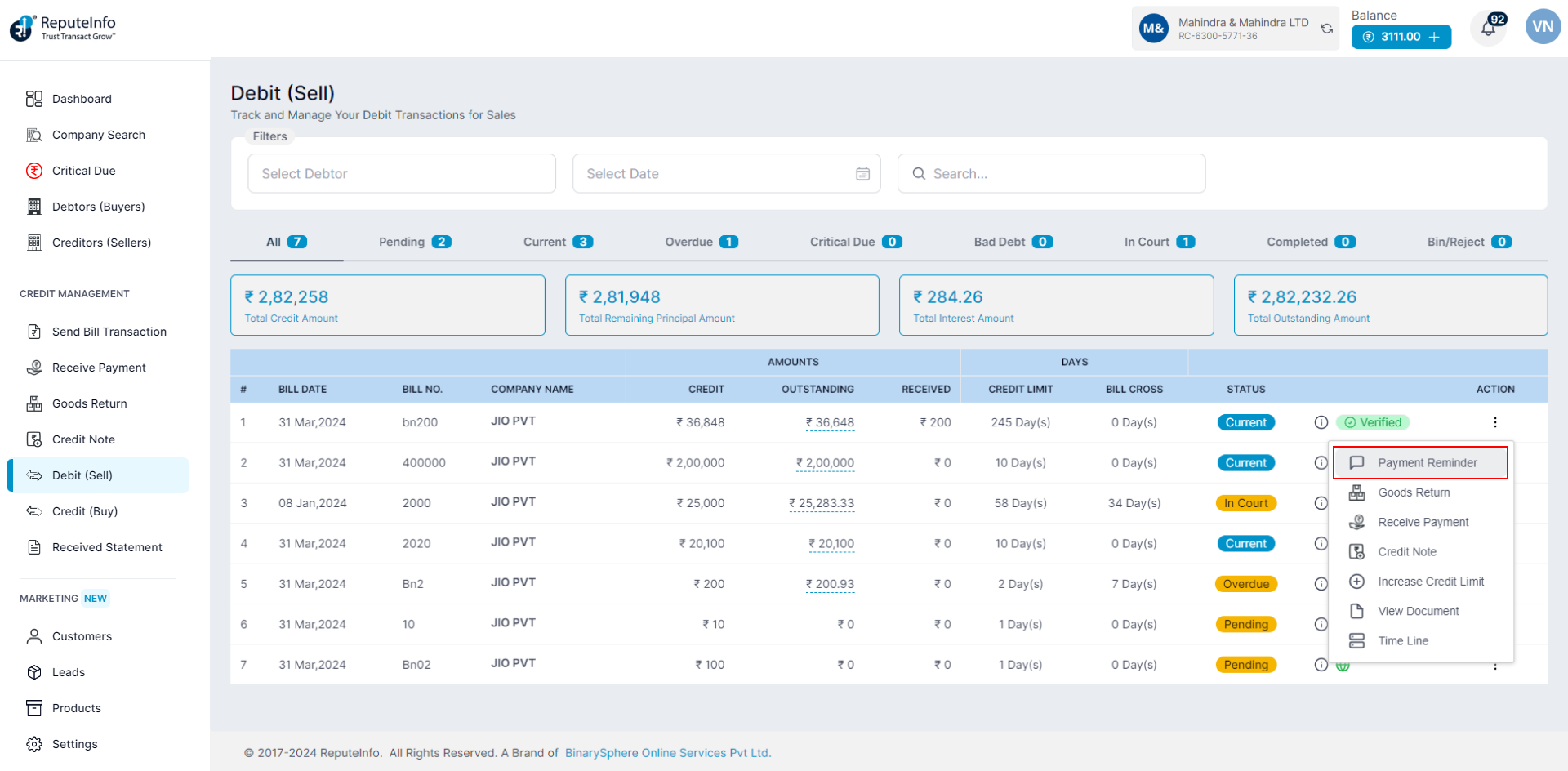Open the three-dot action menu for bill bn200
Image resolution: width=1568 pixels, height=771 pixels.
(1494, 422)
